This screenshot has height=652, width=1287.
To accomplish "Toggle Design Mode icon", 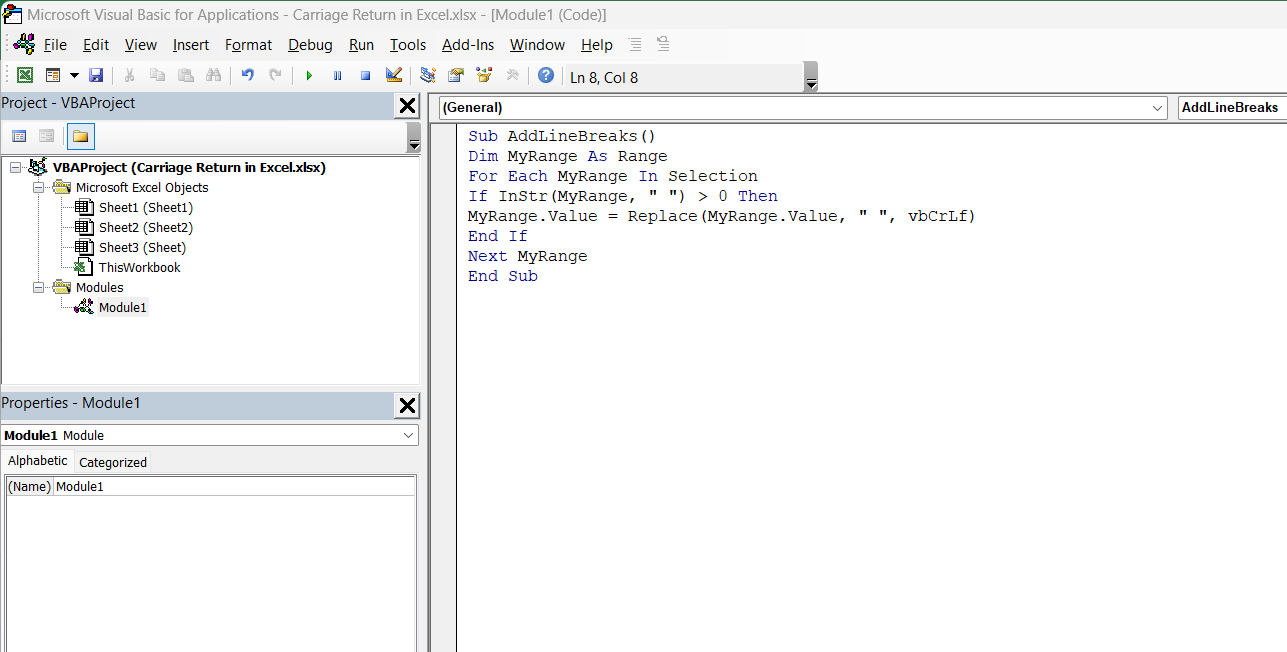I will (x=393, y=76).
